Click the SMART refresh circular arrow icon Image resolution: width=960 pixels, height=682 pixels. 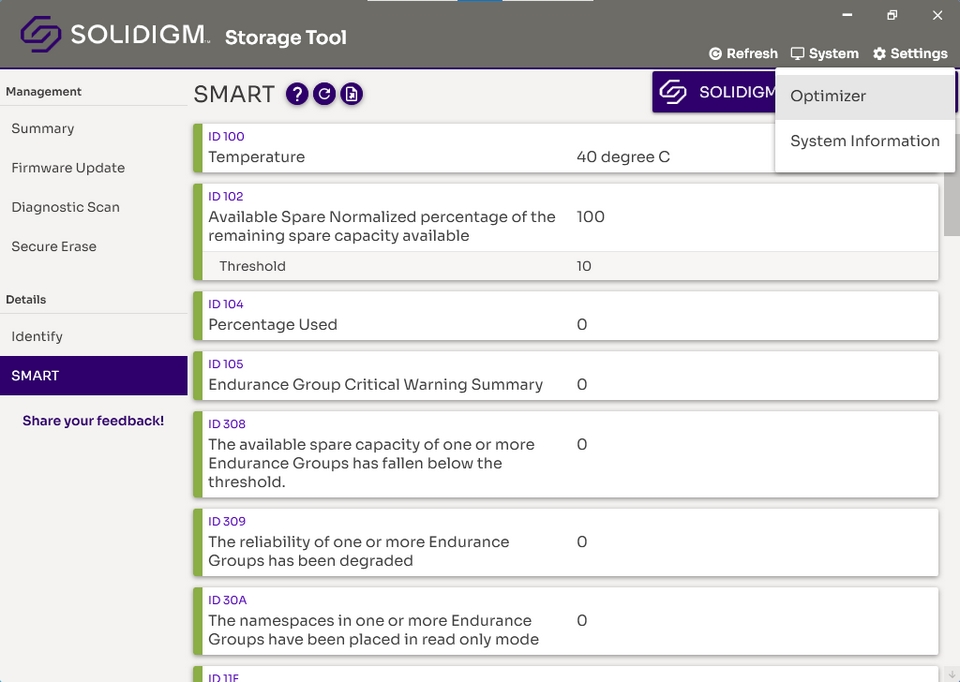click(324, 94)
